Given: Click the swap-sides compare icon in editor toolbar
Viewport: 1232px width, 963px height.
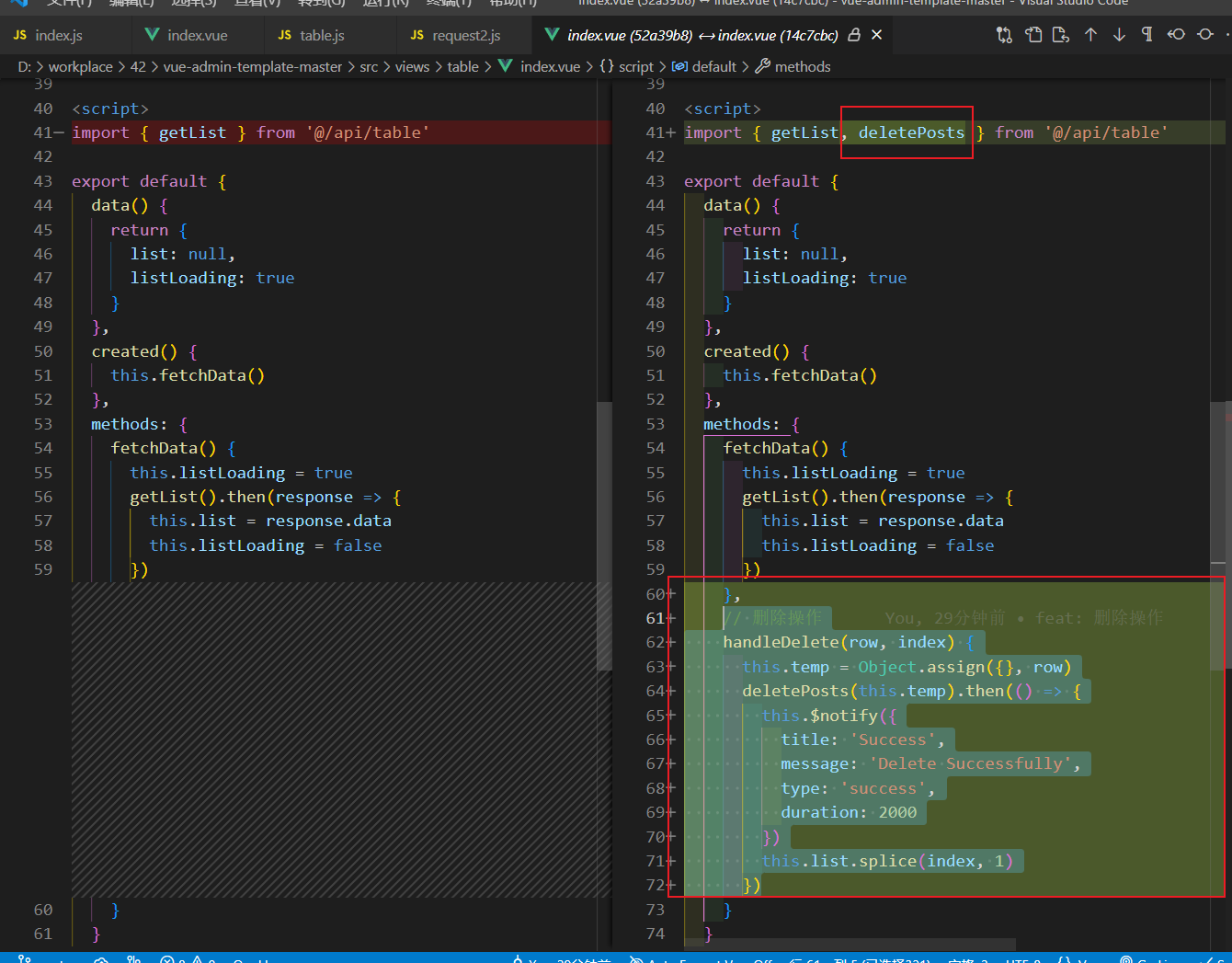Looking at the screenshot, I should point(1004,35).
